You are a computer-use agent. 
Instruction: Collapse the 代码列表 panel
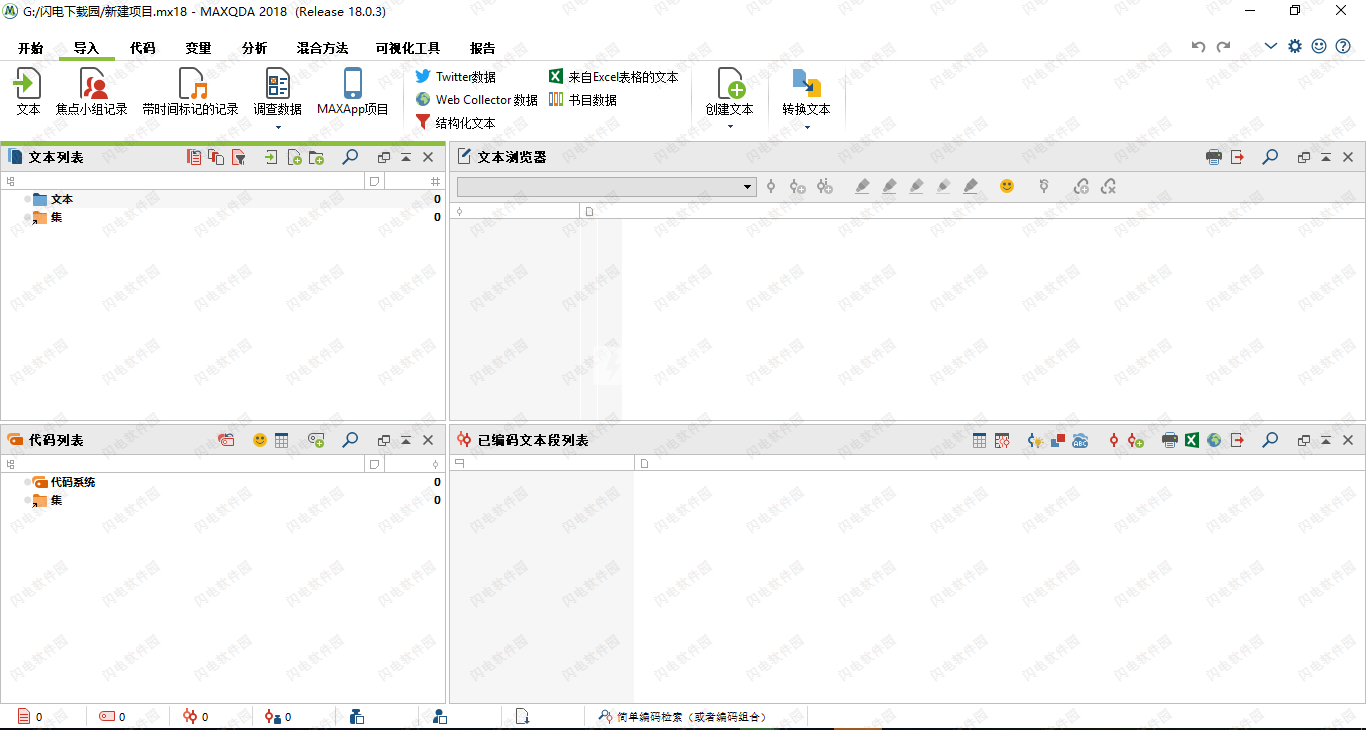pyautogui.click(x=406, y=441)
